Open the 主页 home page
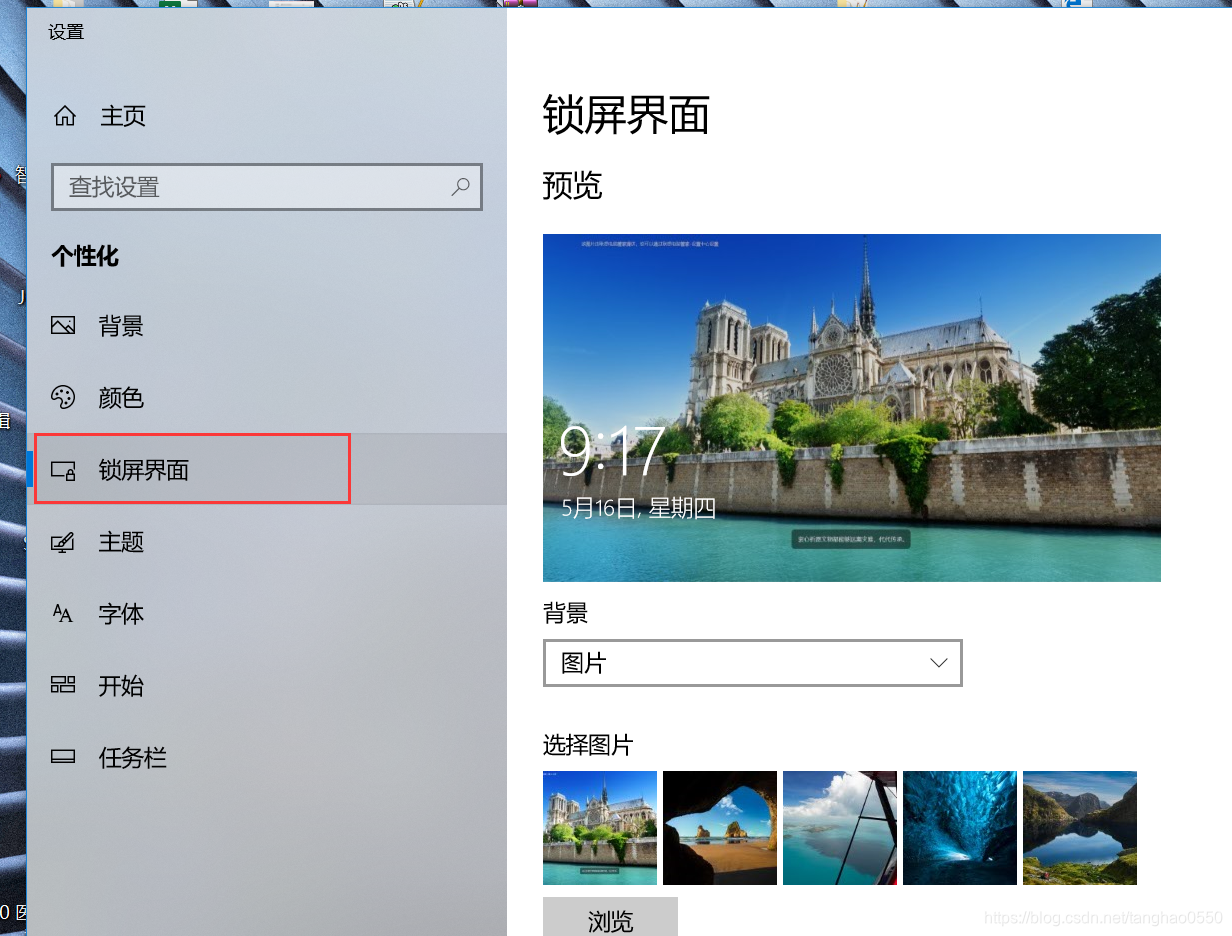Image resolution: width=1232 pixels, height=936 pixels. [123, 116]
